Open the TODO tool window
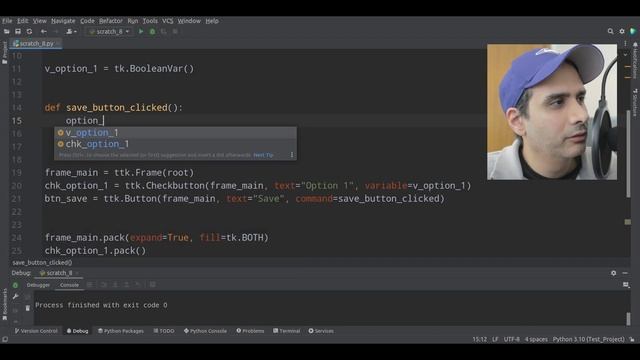This screenshot has height=360, width=640. click(164, 331)
